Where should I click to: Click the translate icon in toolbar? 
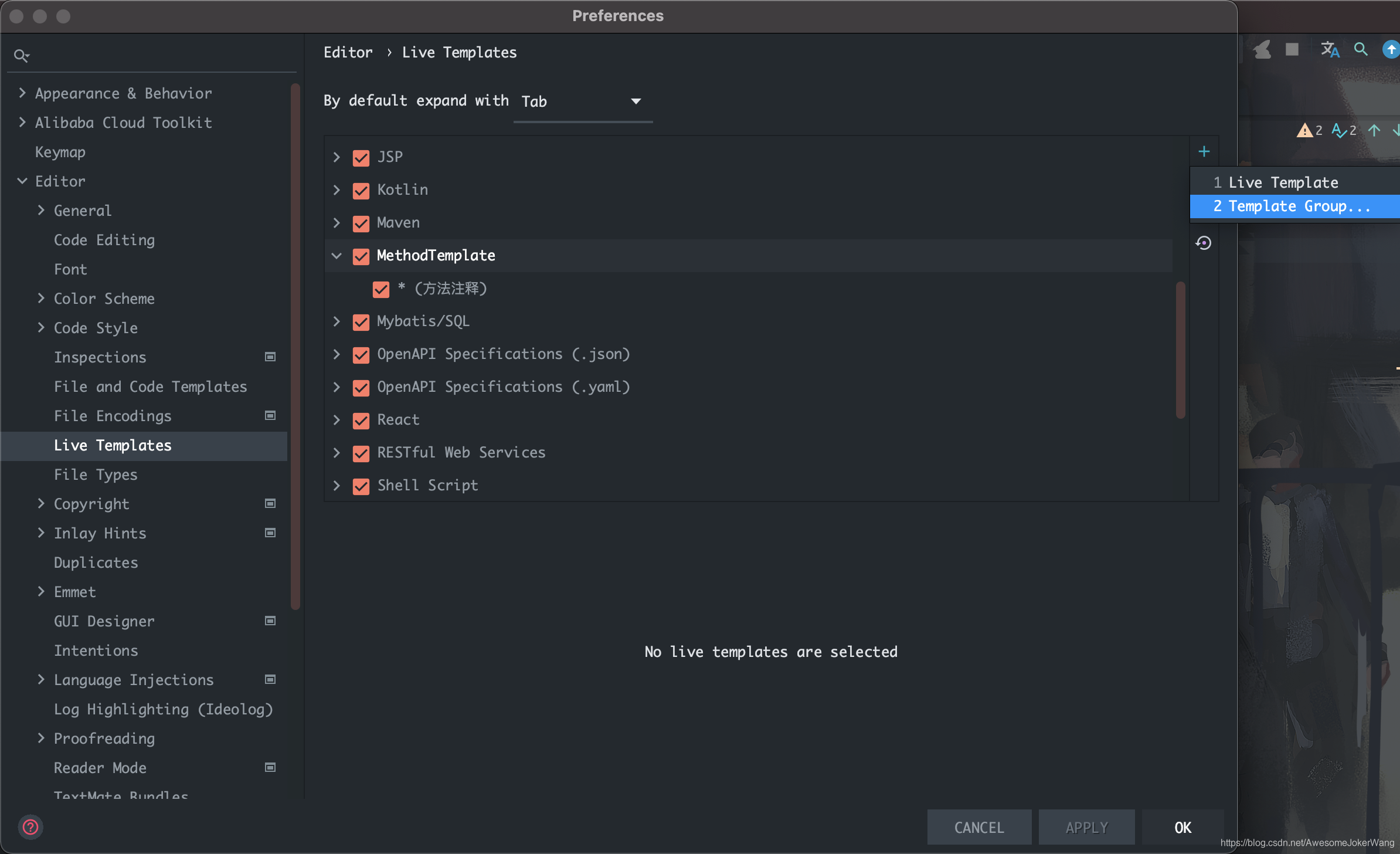pos(1329,50)
